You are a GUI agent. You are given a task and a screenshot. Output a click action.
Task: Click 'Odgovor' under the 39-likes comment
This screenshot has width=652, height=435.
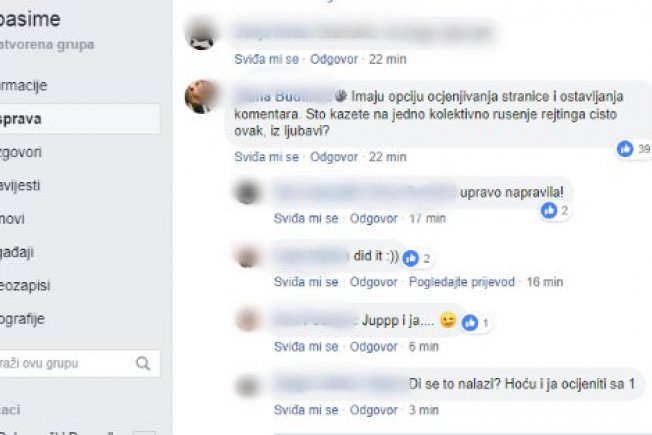coord(334,157)
